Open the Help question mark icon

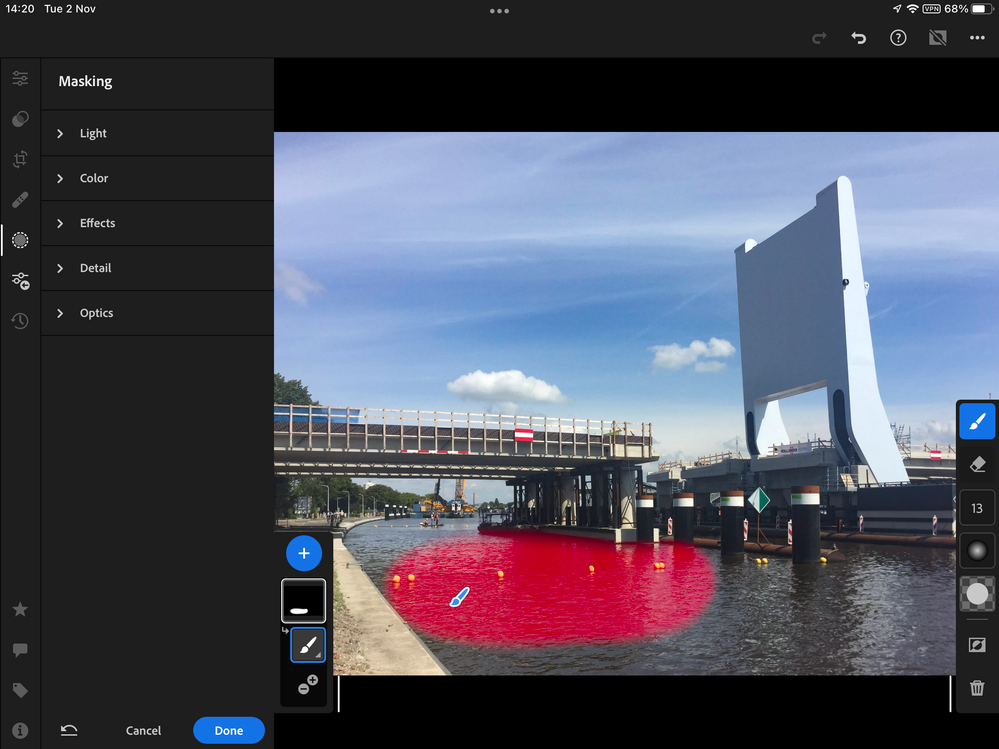898,38
